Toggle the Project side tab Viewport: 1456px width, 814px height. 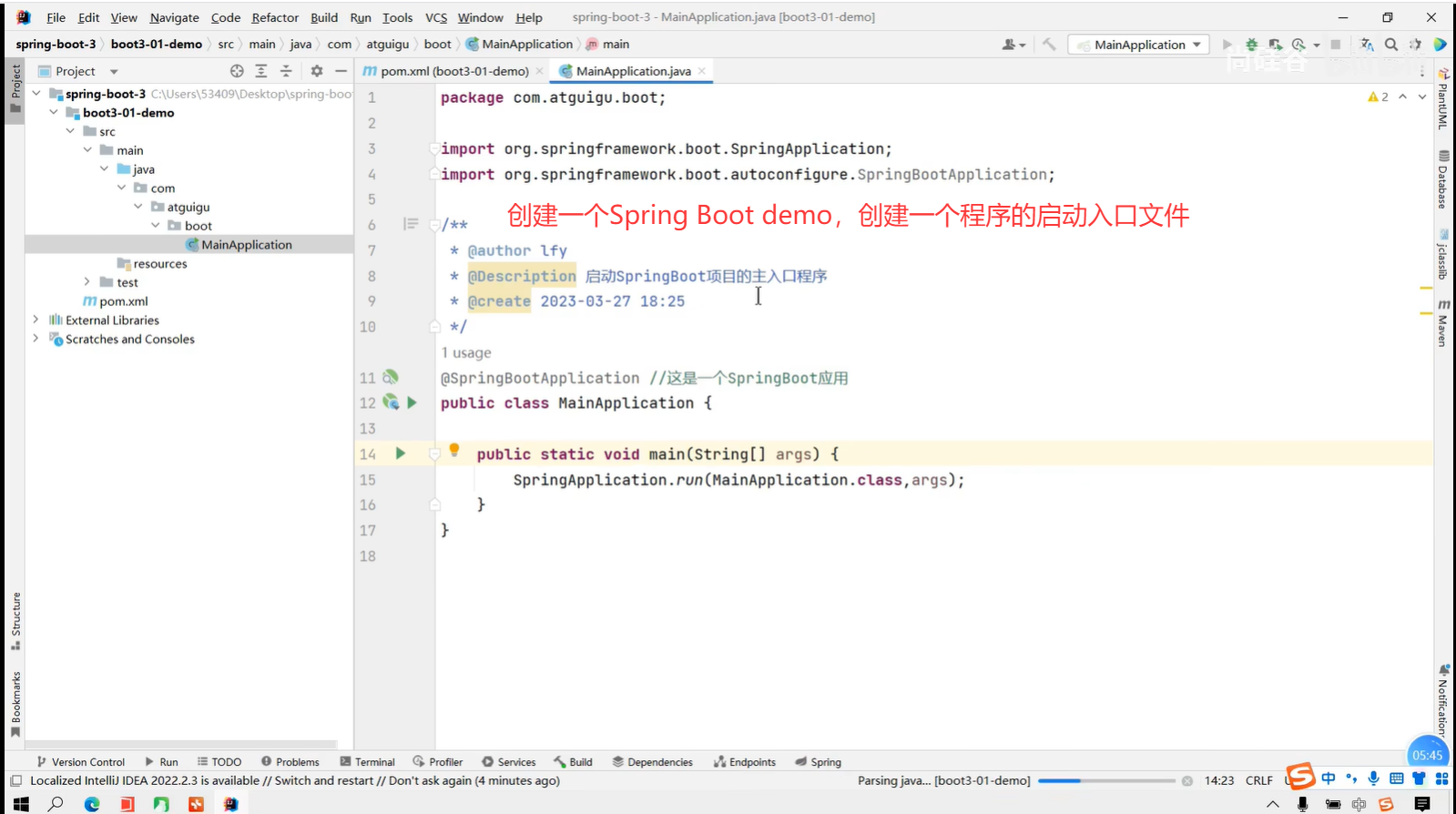click(x=15, y=88)
